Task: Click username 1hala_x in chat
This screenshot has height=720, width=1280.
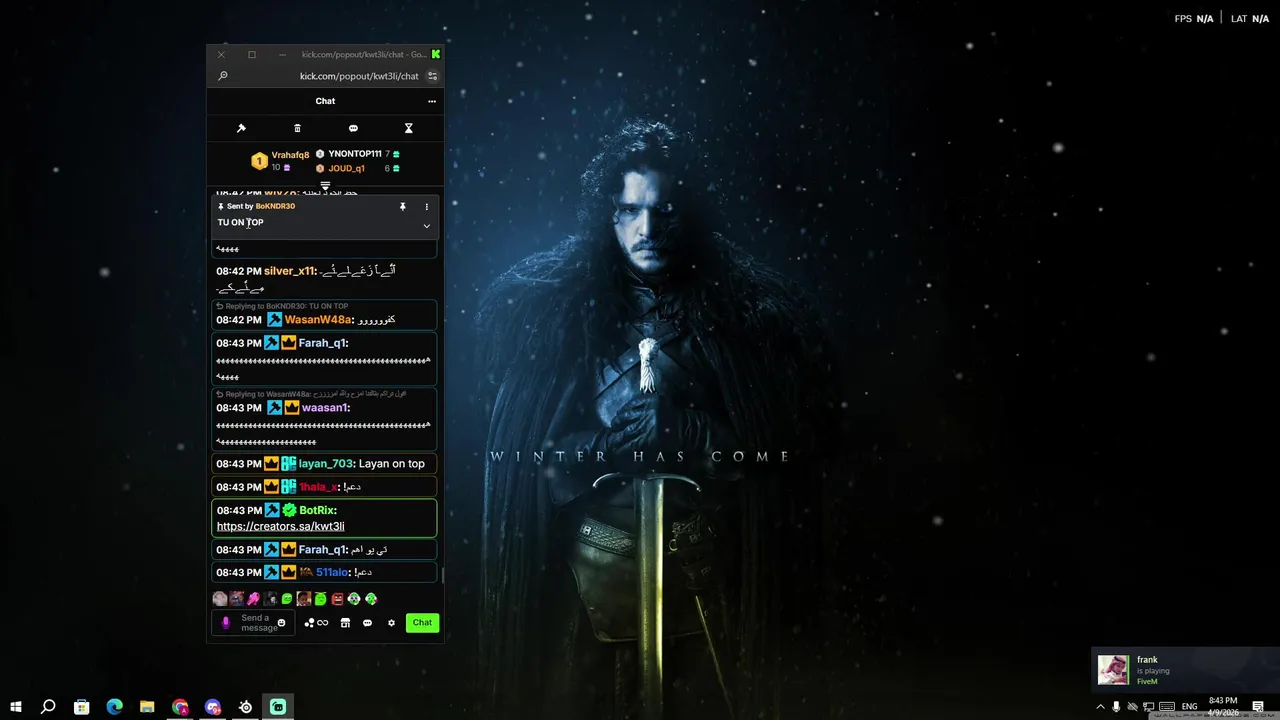Action: coord(318,487)
